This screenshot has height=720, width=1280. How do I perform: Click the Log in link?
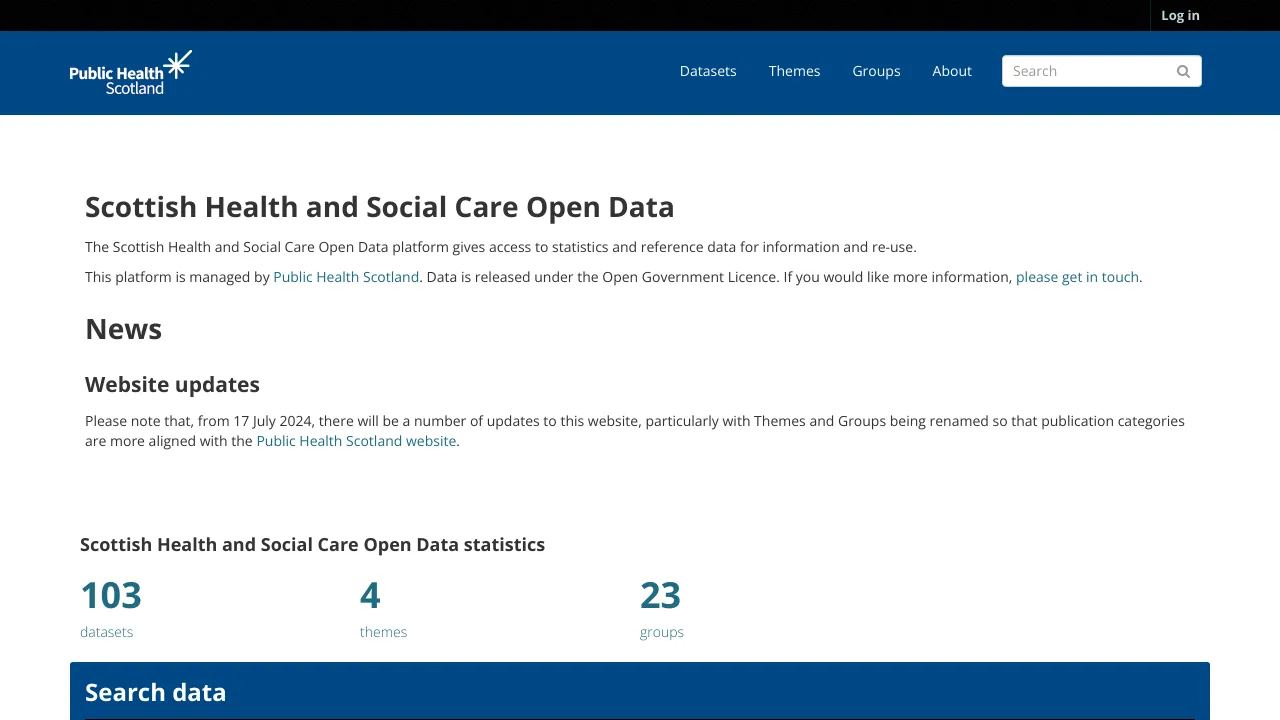pyautogui.click(x=1180, y=15)
